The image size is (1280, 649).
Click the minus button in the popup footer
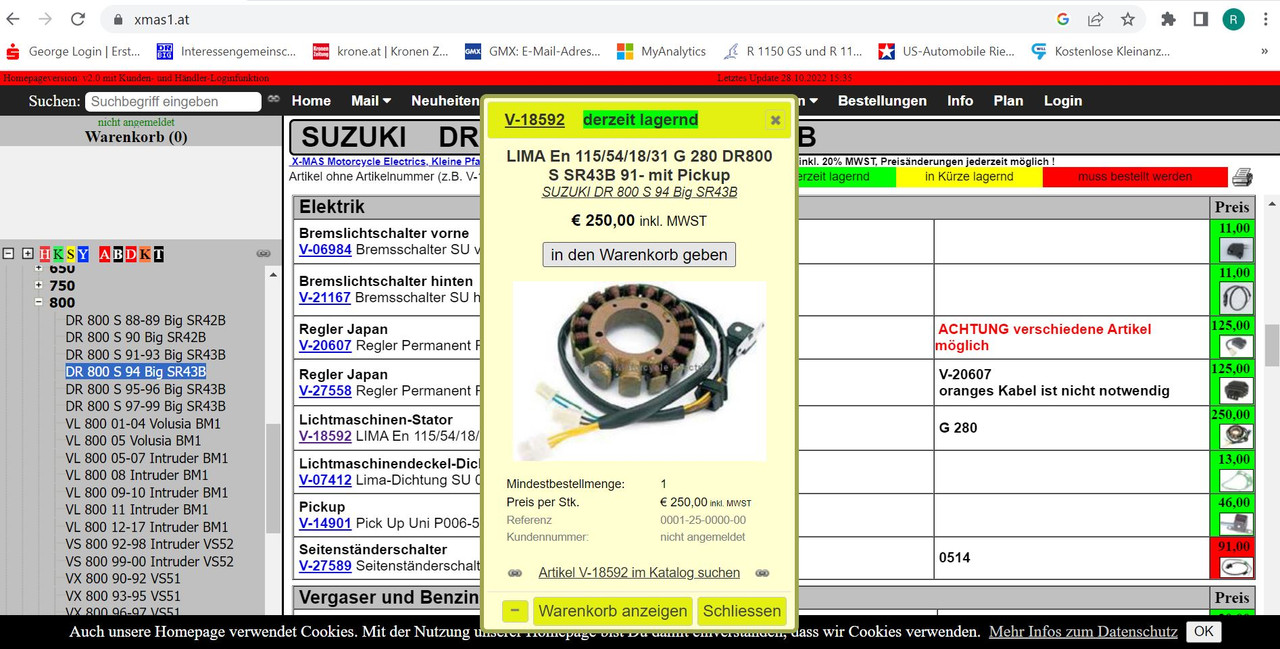(x=515, y=611)
